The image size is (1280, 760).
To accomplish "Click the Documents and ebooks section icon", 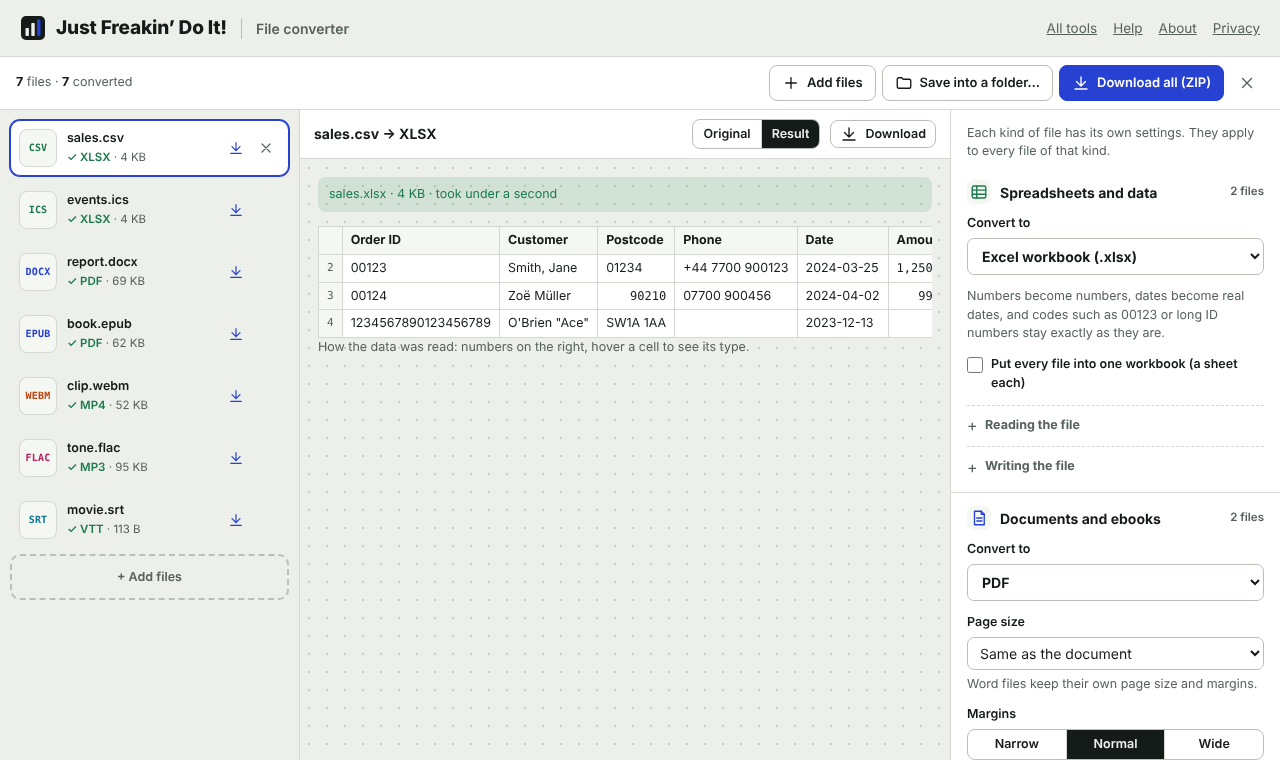I will coord(979,519).
